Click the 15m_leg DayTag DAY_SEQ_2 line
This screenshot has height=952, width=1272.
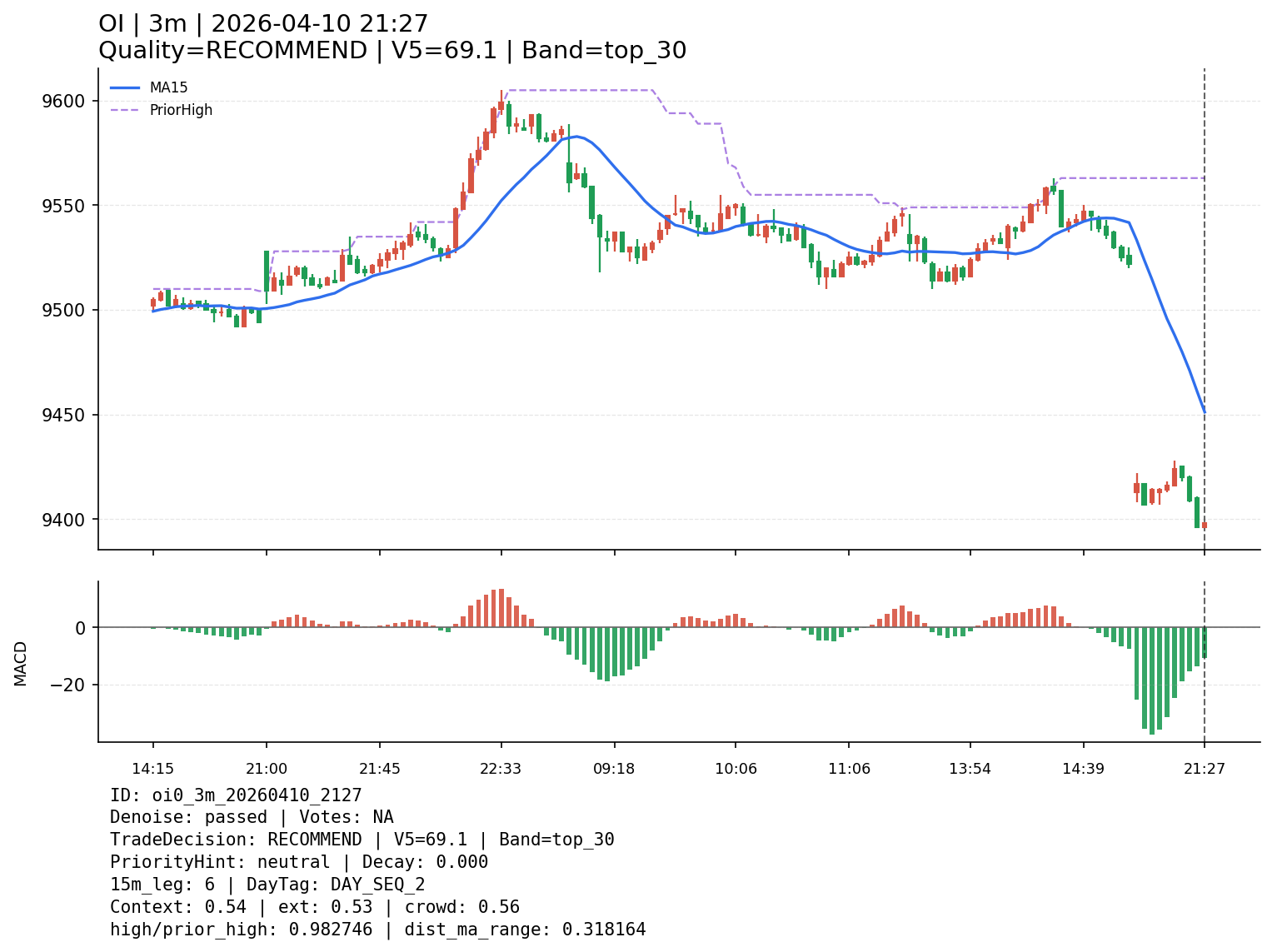pyautogui.click(x=267, y=885)
